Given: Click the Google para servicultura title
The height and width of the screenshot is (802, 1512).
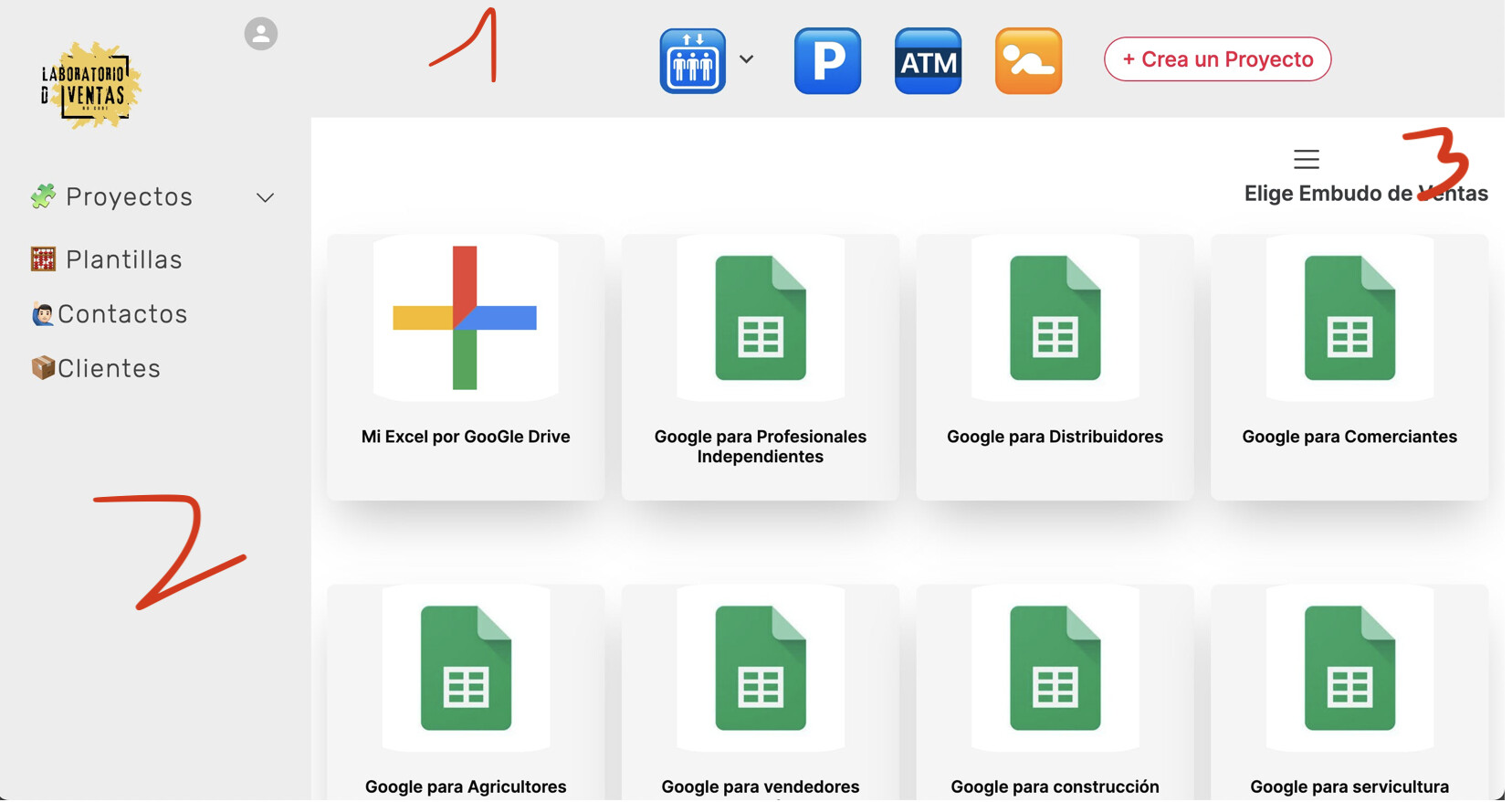Looking at the screenshot, I should tap(1349, 786).
